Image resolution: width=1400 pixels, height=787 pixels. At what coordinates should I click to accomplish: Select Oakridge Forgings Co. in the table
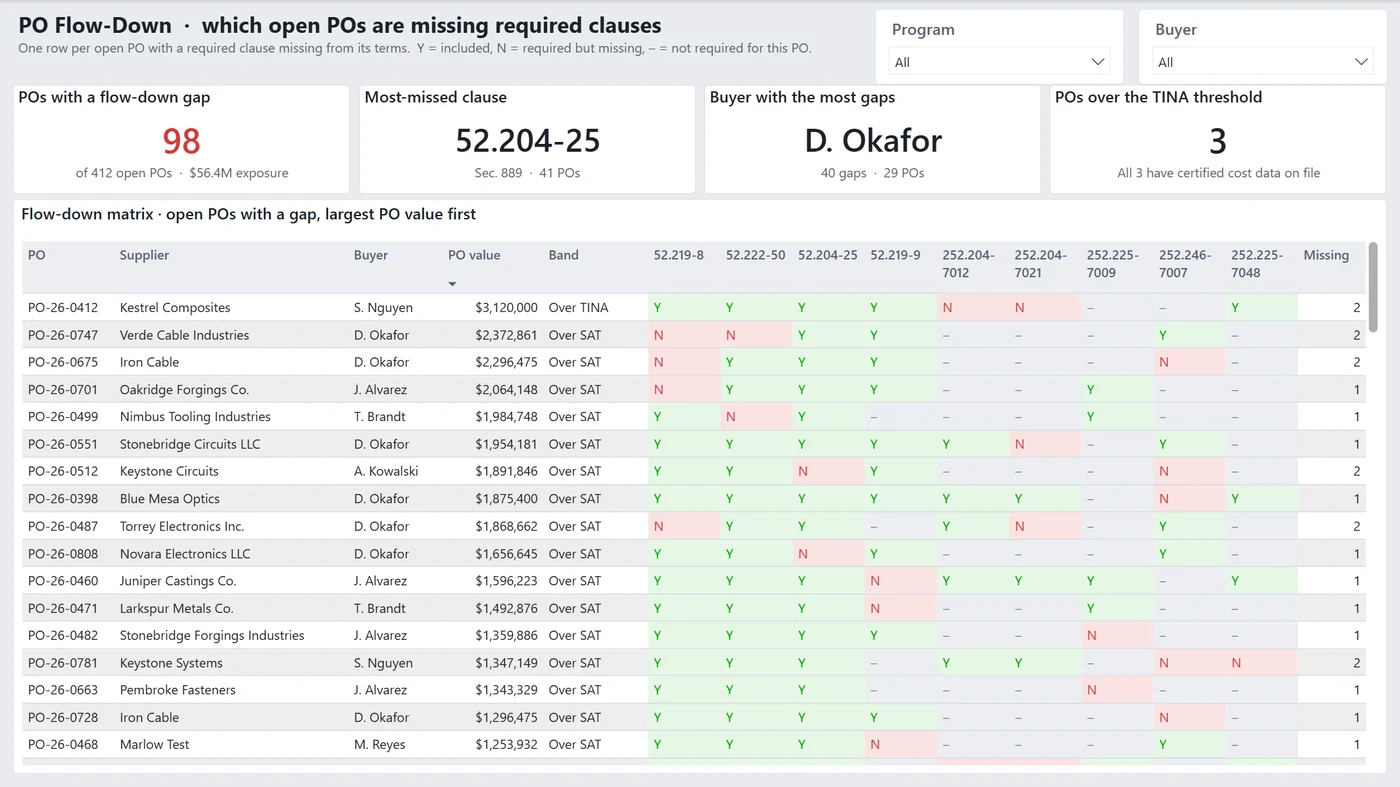tap(184, 390)
